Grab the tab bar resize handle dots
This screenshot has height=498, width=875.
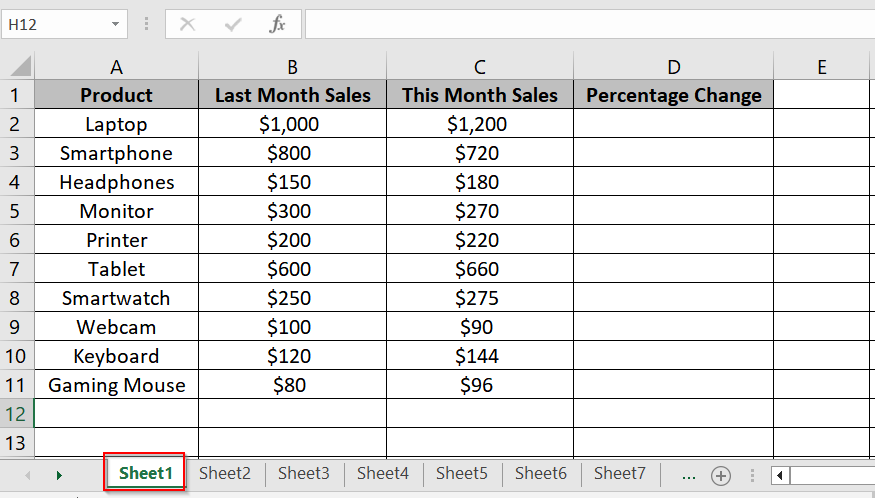pos(752,476)
